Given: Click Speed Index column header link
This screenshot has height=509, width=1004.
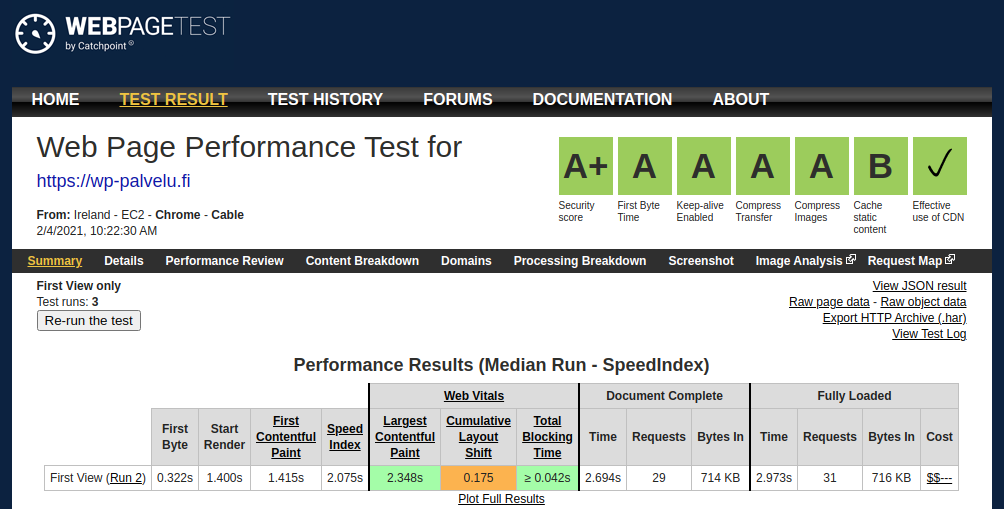Looking at the screenshot, I should click(344, 437).
